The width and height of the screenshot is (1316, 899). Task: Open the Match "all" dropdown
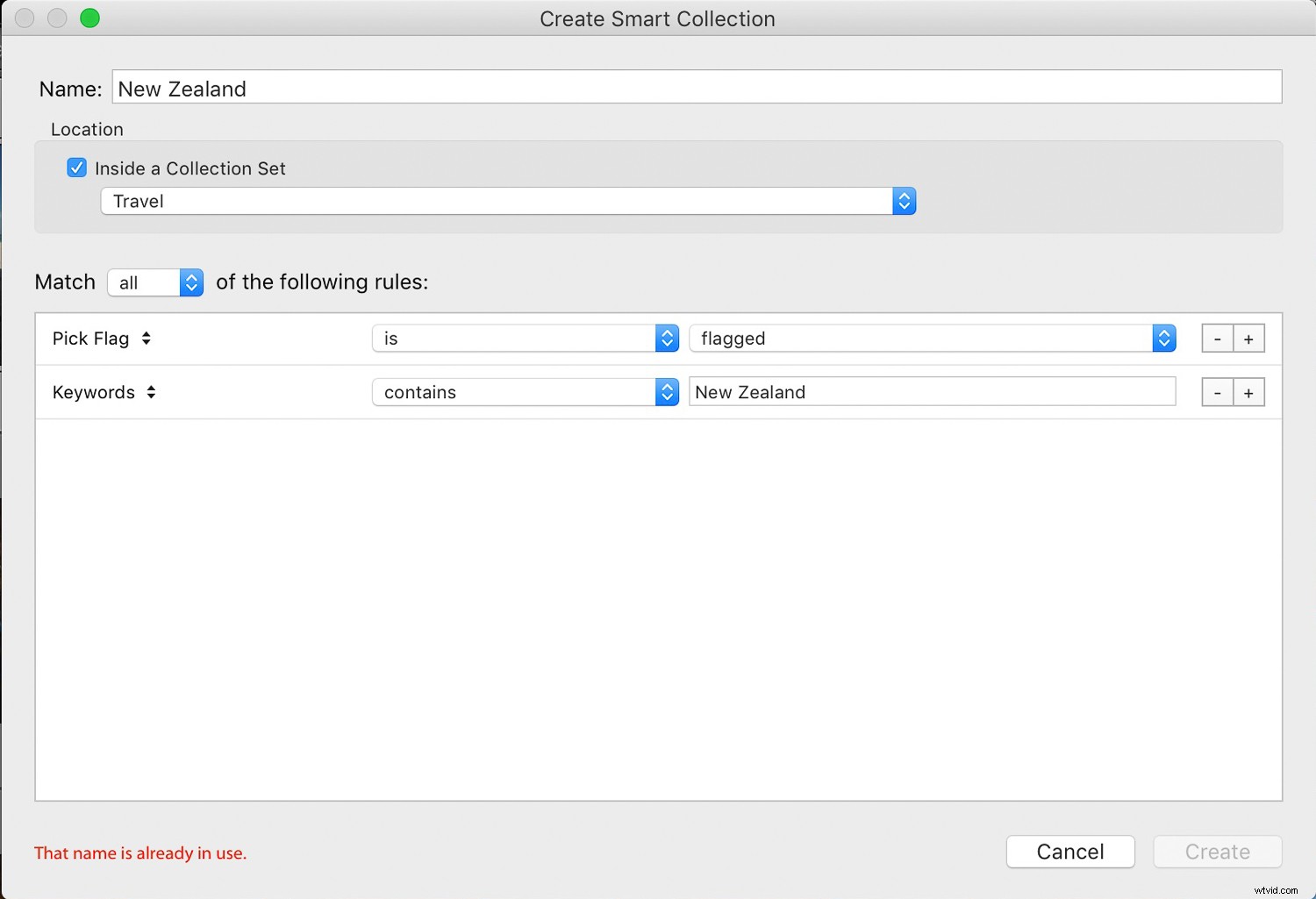tap(155, 282)
